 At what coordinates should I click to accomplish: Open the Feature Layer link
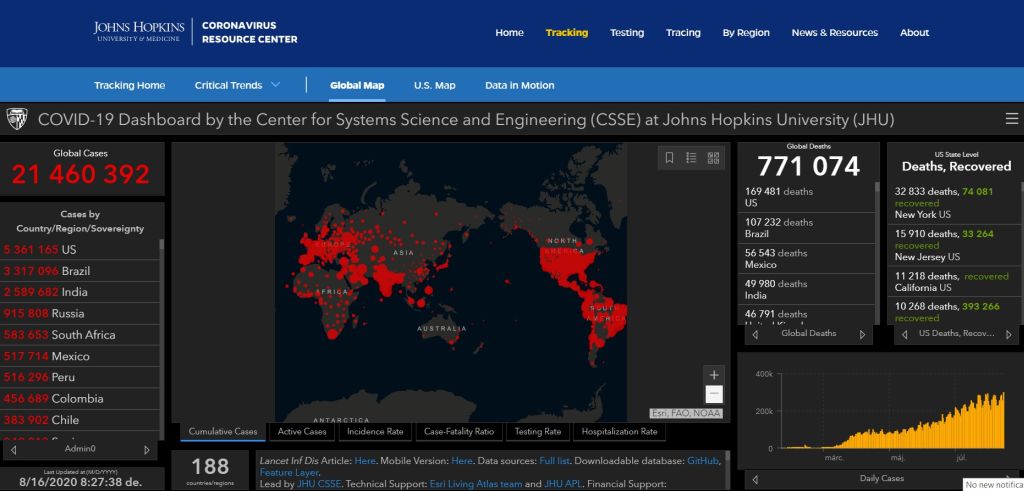[x=289, y=472]
